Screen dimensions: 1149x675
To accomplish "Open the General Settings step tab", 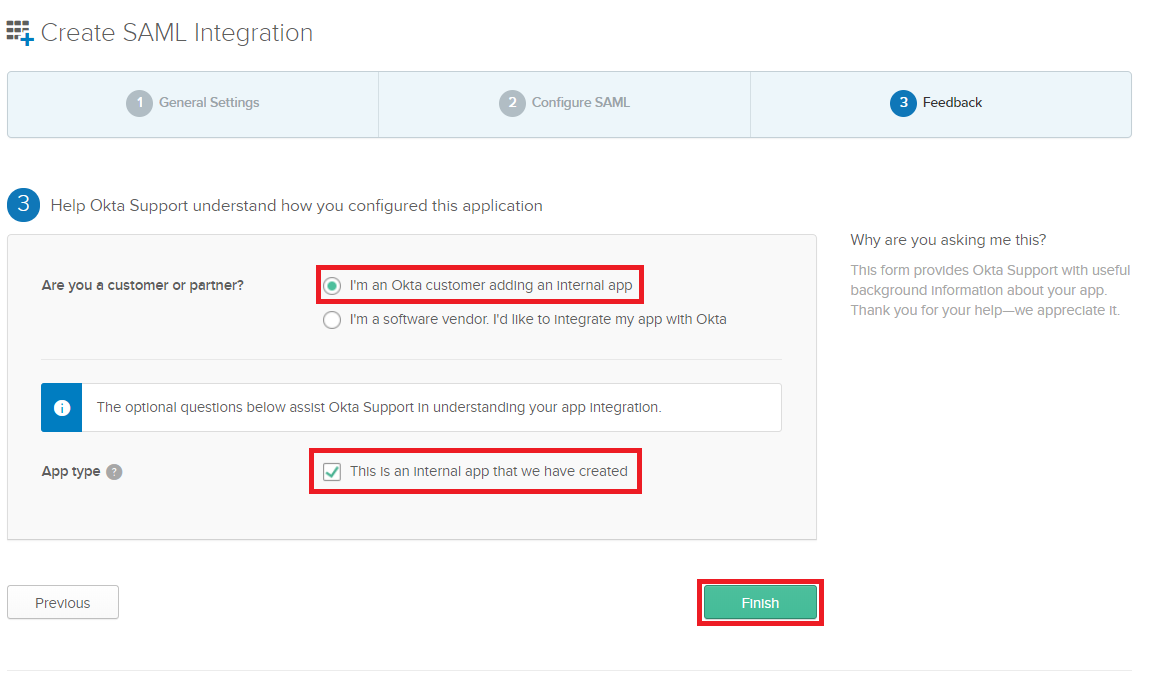I will pos(193,104).
